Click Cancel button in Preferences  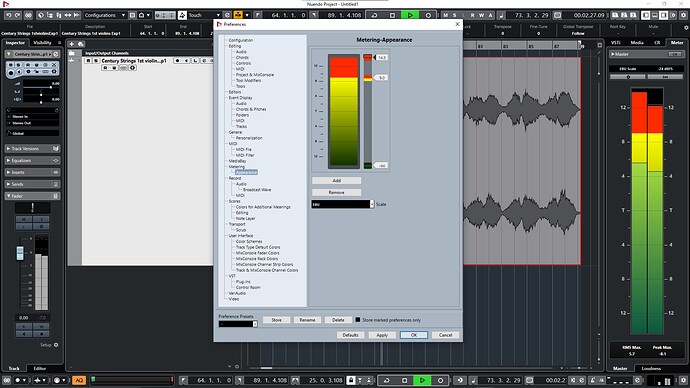pyautogui.click(x=445, y=335)
